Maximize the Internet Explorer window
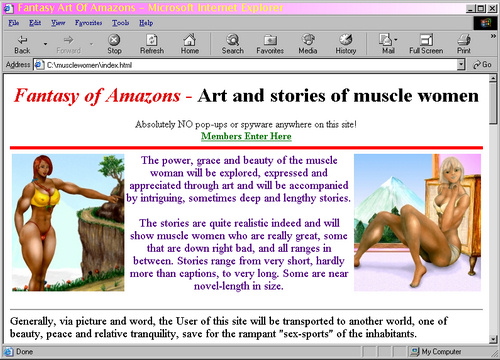This screenshot has width=500, height=360. point(481,8)
